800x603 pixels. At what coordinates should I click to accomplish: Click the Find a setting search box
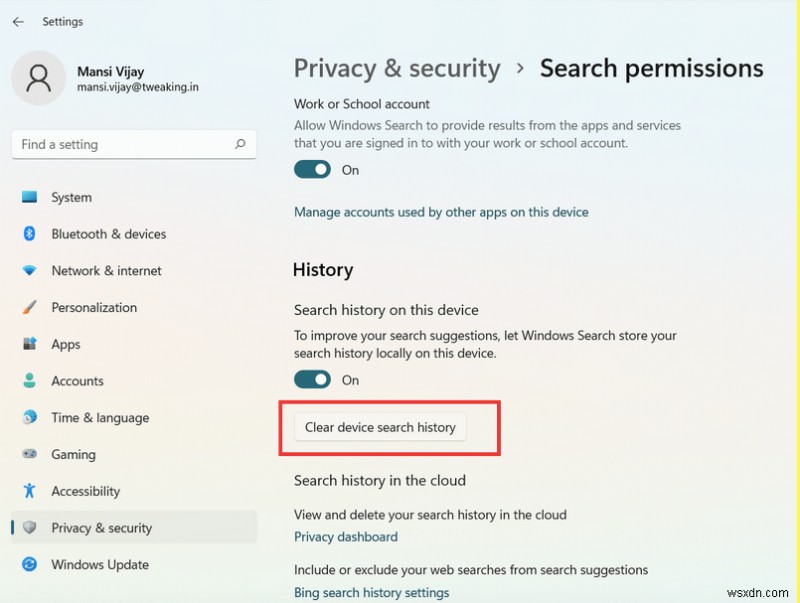[133, 144]
